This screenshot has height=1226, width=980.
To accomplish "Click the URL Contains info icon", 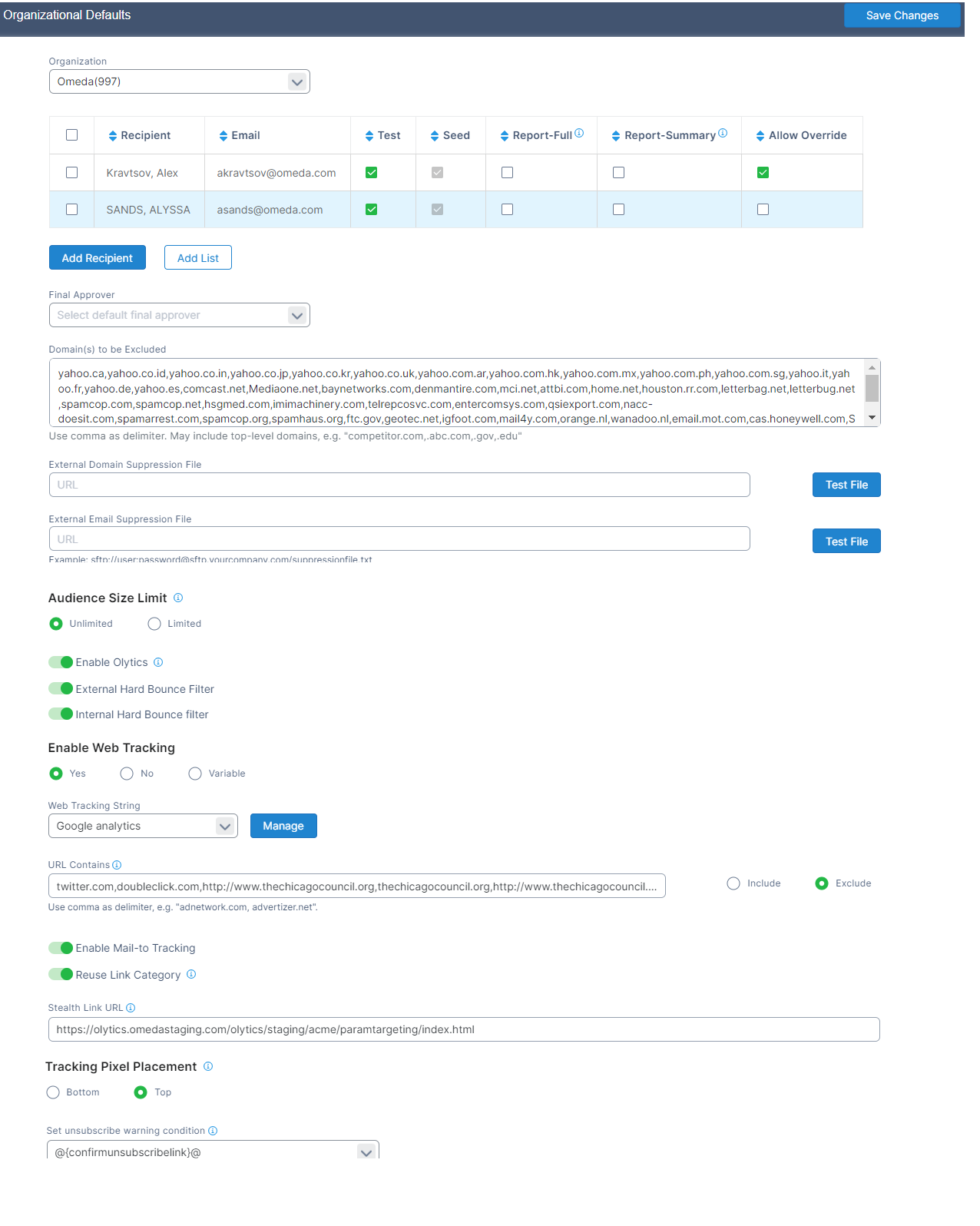I will pos(117,865).
